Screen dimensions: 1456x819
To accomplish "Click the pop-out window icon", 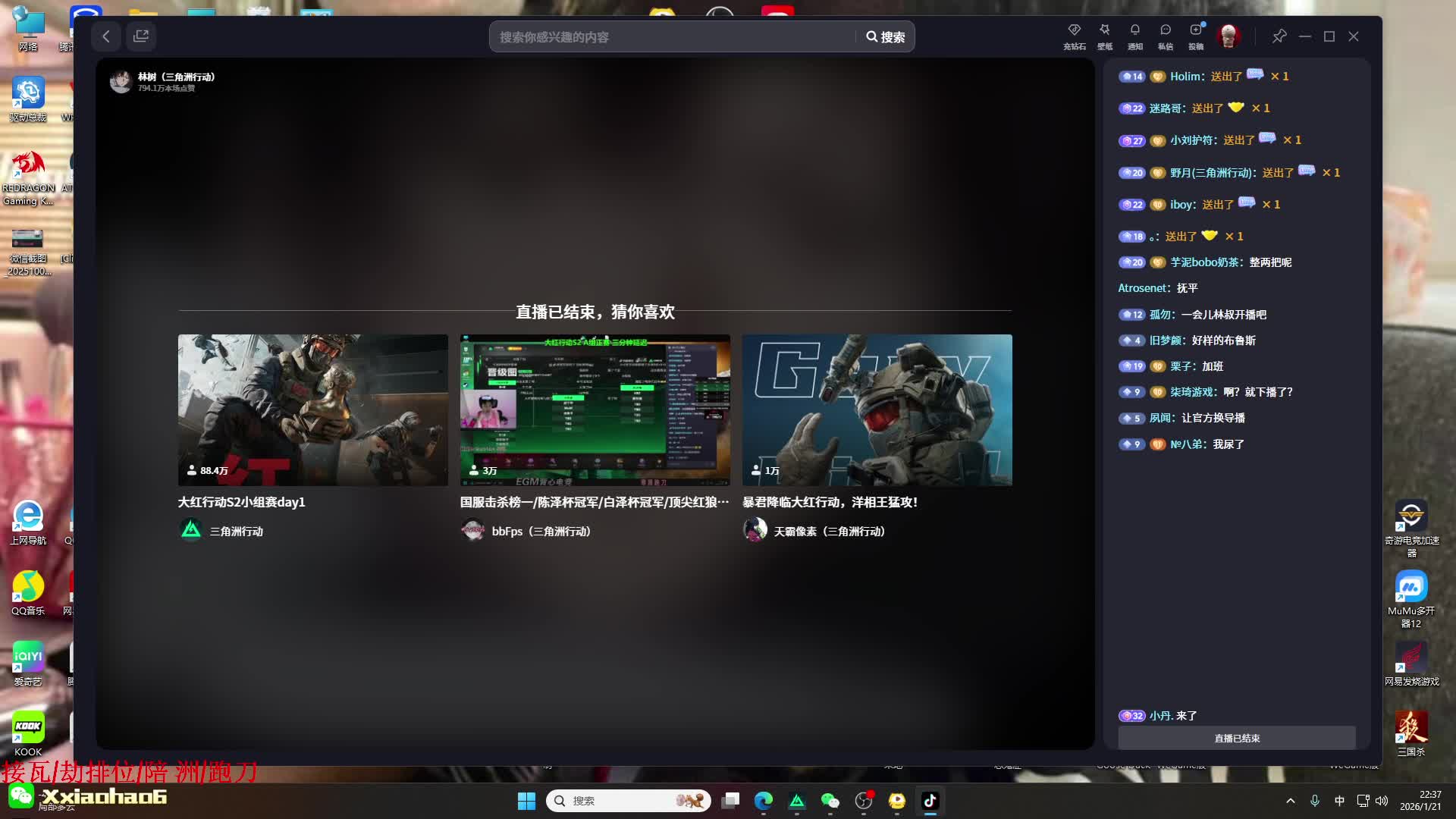I will (141, 36).
